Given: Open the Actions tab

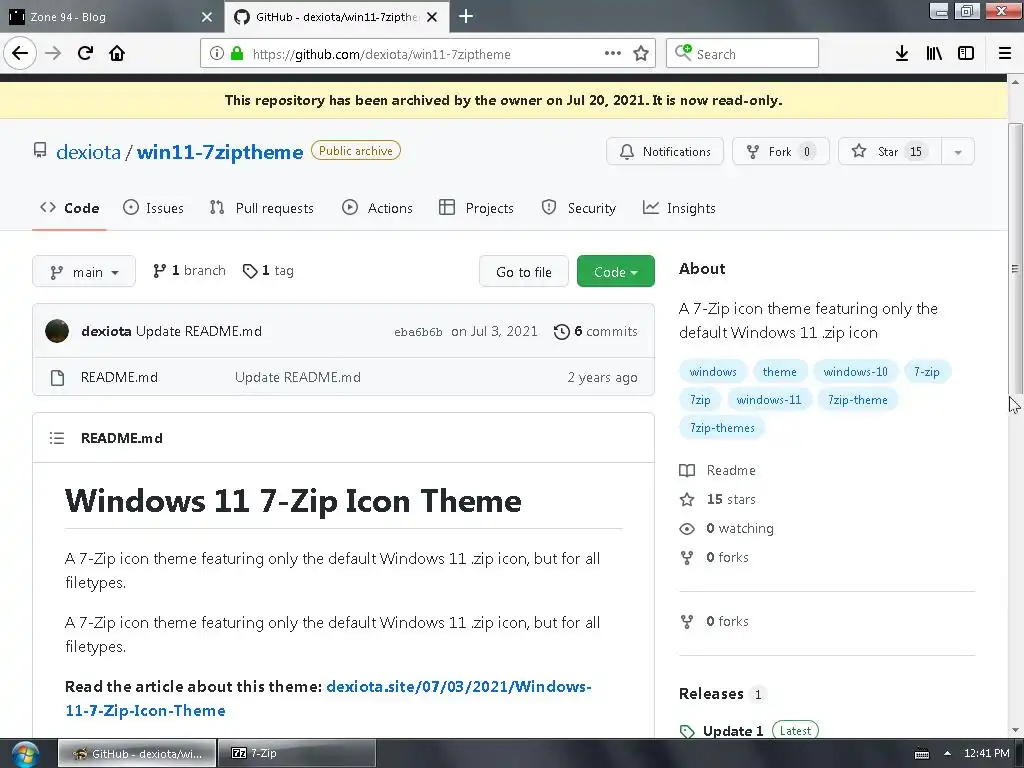Looking at the screenshot, I should [x=377, y=208].
